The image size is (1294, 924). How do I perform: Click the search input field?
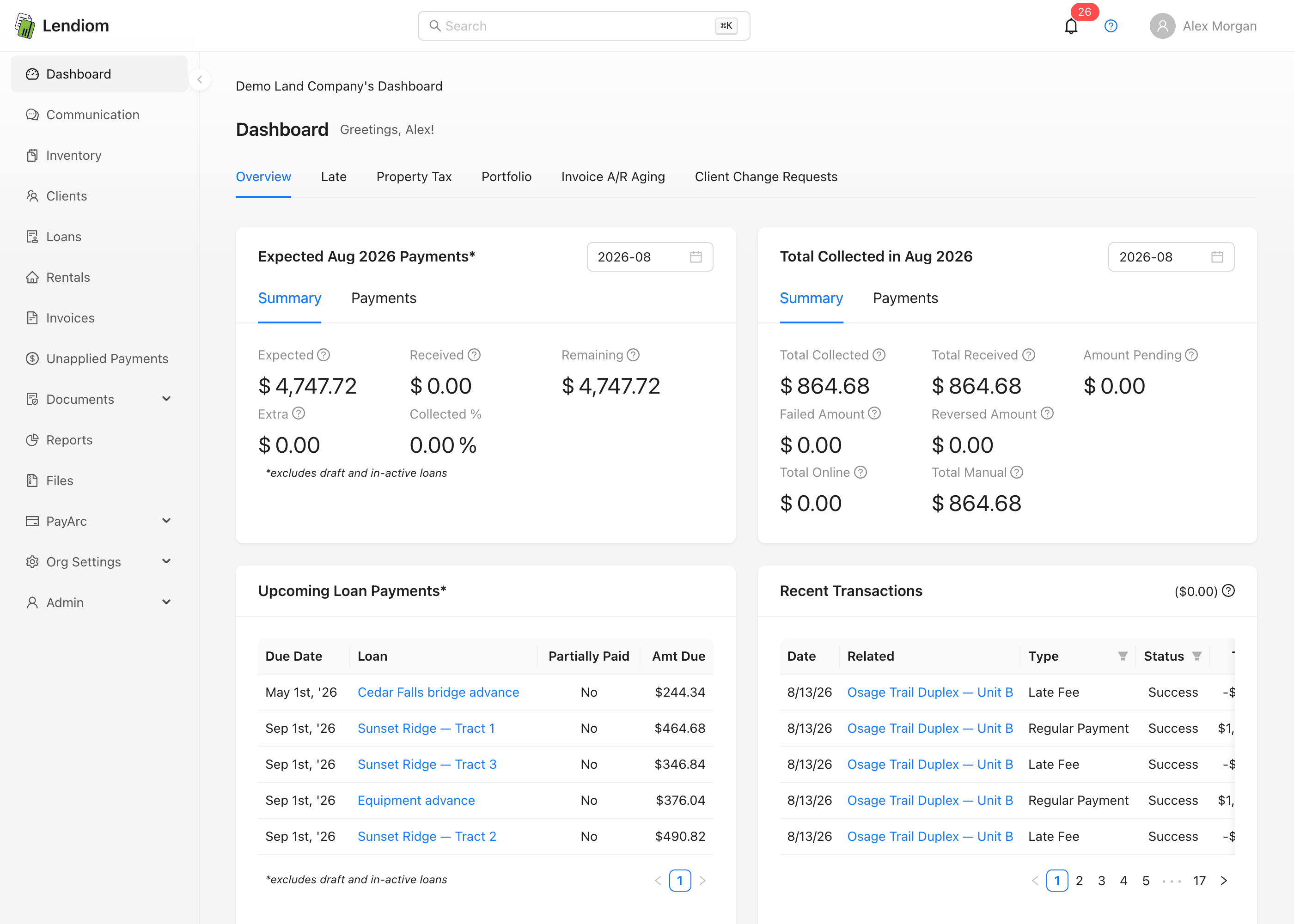(x=584, y=26)
